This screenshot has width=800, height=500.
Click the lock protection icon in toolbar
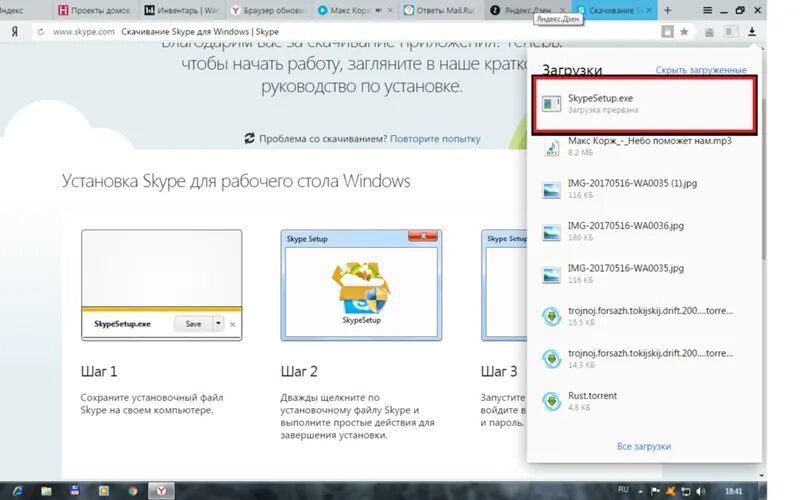(709, 32)
